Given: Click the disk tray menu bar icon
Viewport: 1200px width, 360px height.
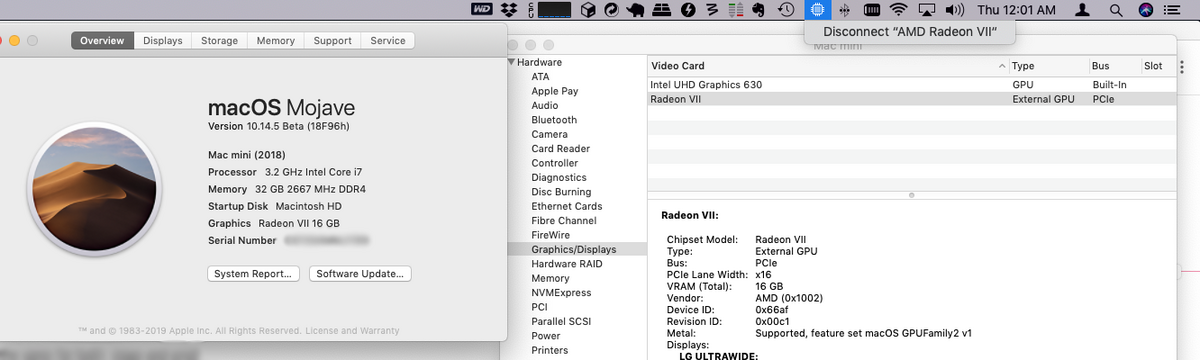Looking at the screenshot, I should tap(662, 10).
